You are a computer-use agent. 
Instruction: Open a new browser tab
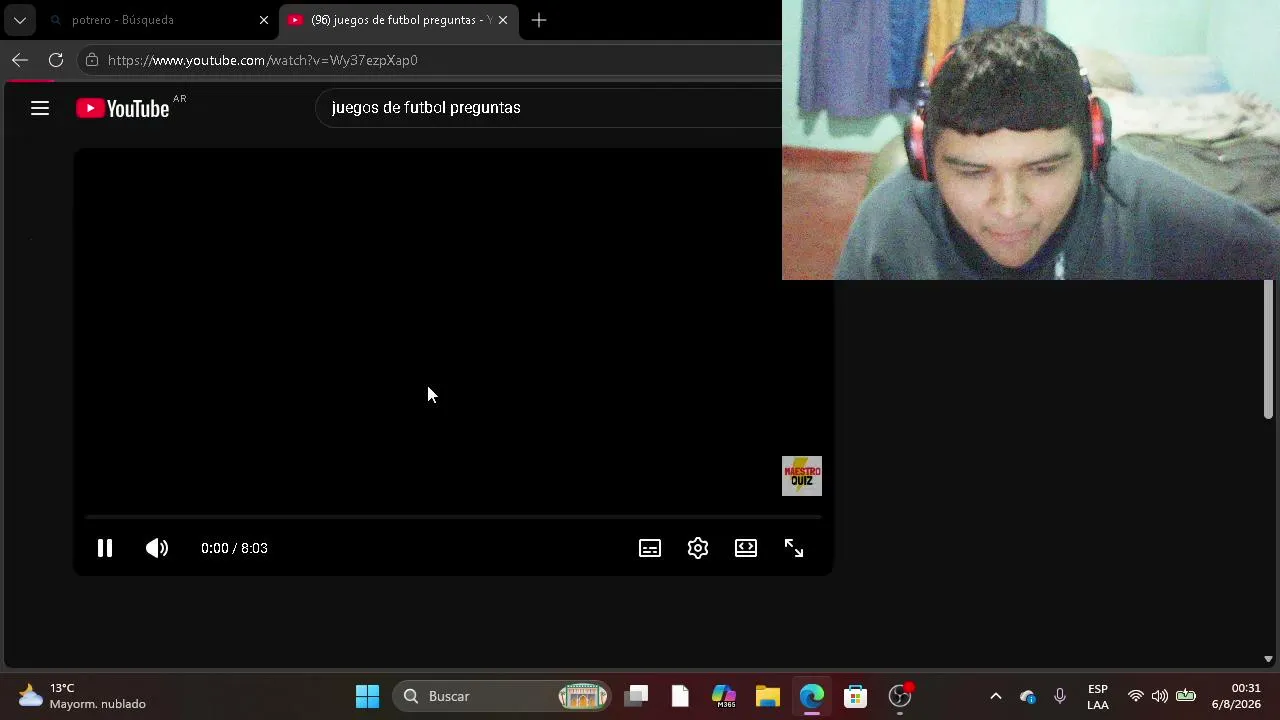(539, 20)
